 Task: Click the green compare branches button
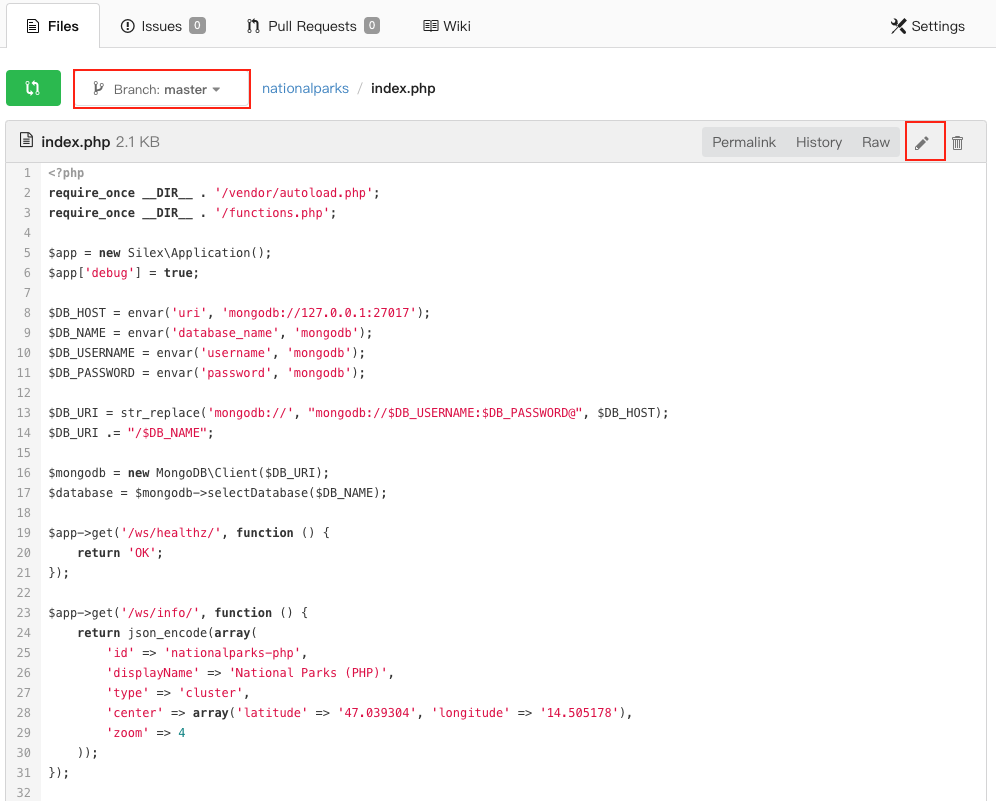pos(33,88)
